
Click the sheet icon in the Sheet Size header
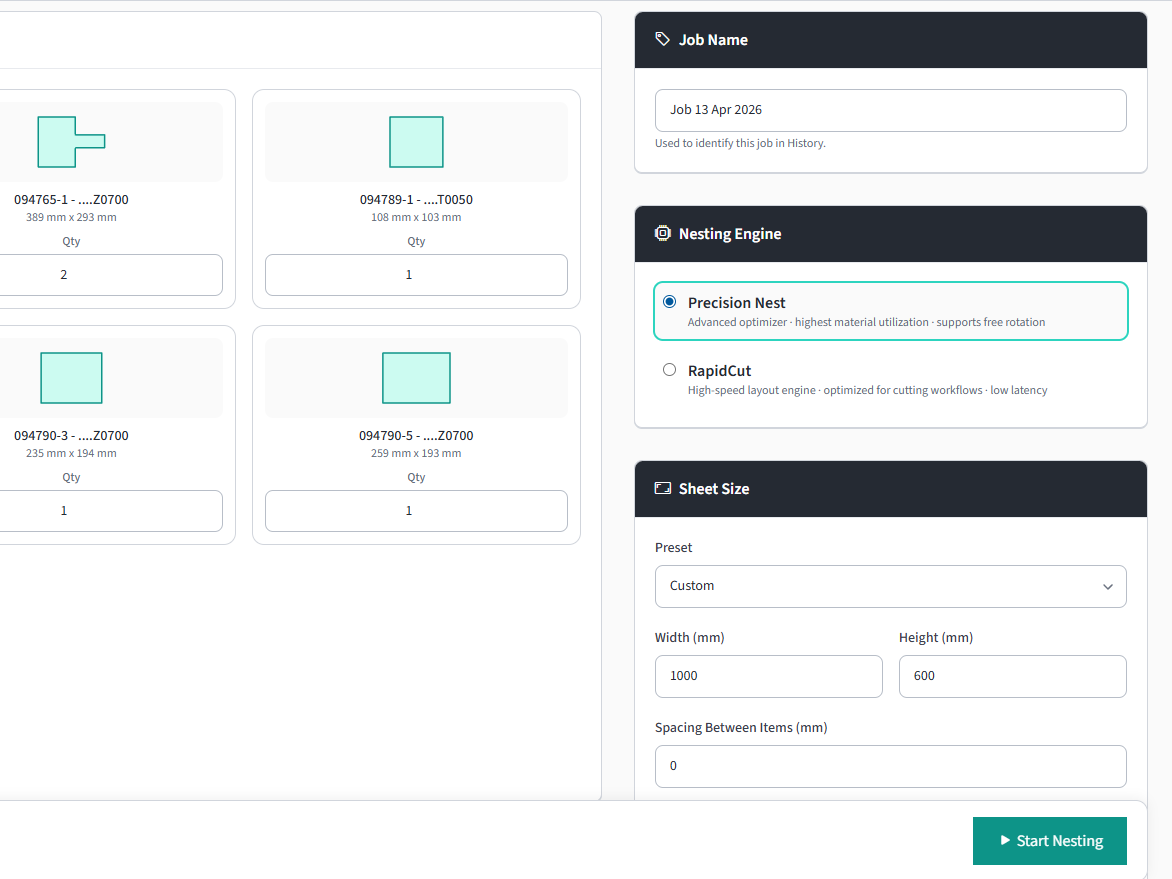click(x=662, y=488)
